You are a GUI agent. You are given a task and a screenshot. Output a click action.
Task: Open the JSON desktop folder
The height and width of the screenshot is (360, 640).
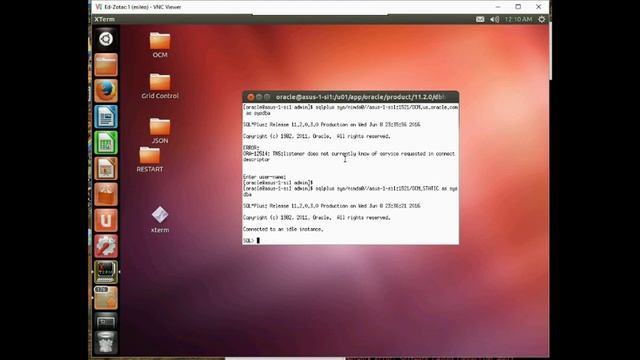[160, 131]
